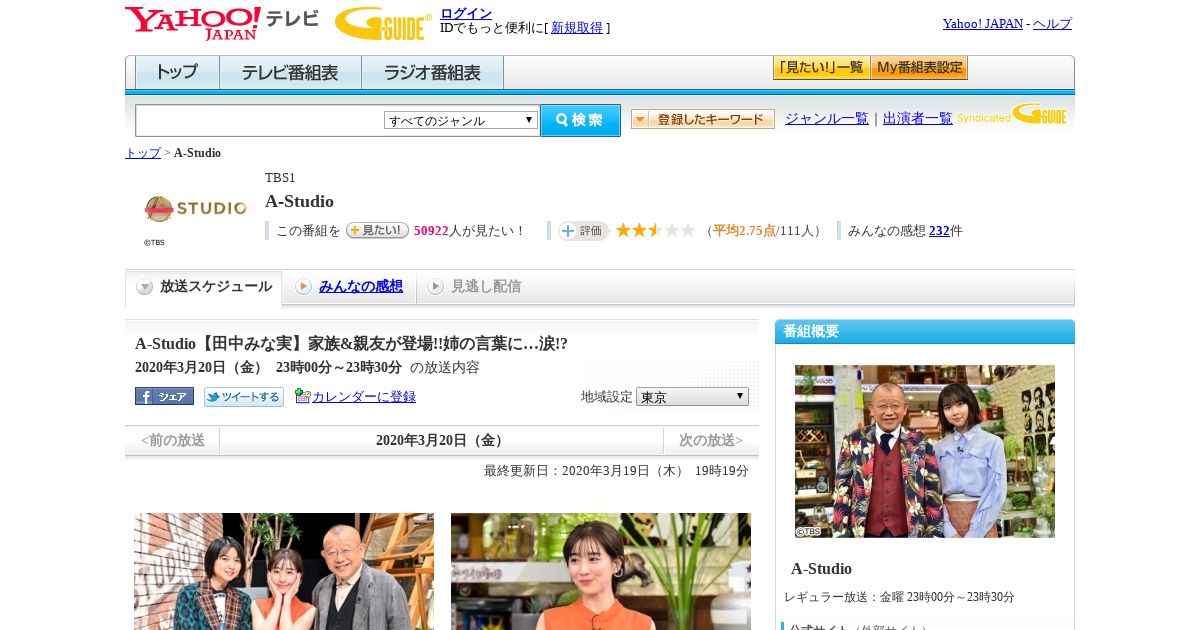
Task: Focus the program search input field
Action: [x=259, y=120]
